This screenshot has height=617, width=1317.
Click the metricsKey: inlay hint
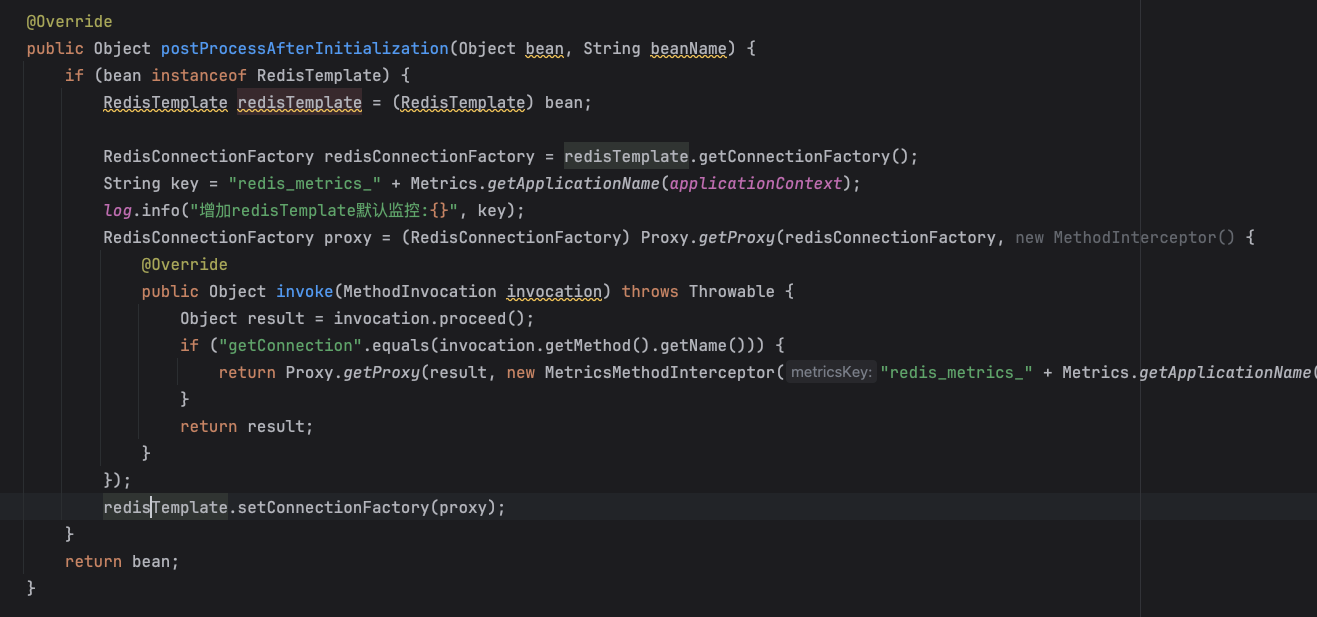pos(831,372)
